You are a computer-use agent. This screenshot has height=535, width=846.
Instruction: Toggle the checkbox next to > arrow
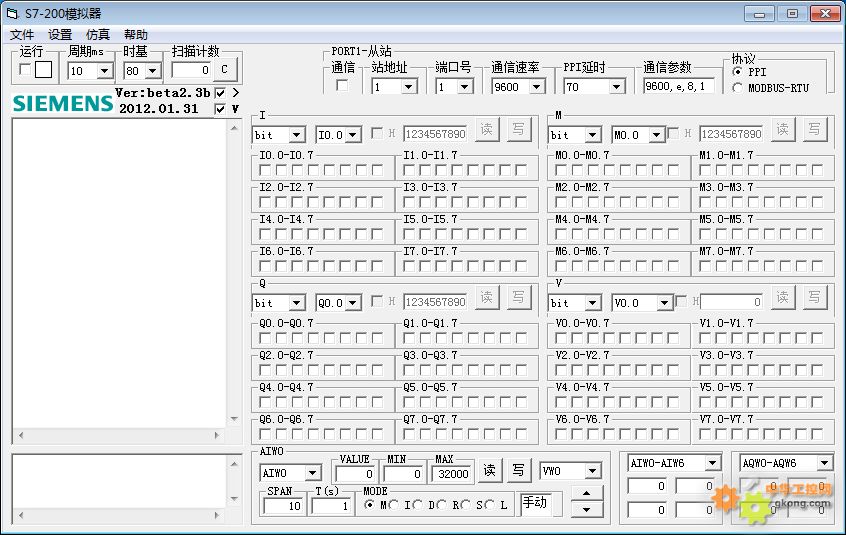(x=220, y=93)
